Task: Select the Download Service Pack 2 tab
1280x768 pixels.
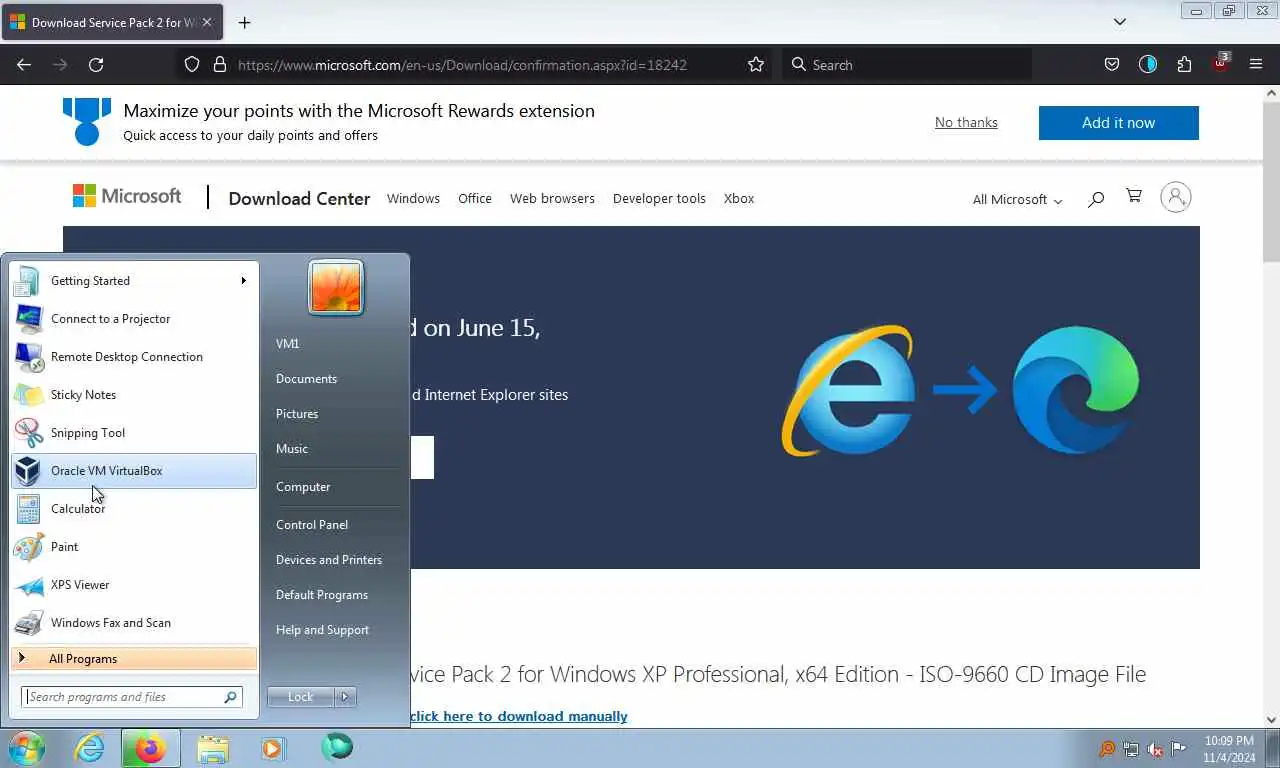Action: click(111, 22)
